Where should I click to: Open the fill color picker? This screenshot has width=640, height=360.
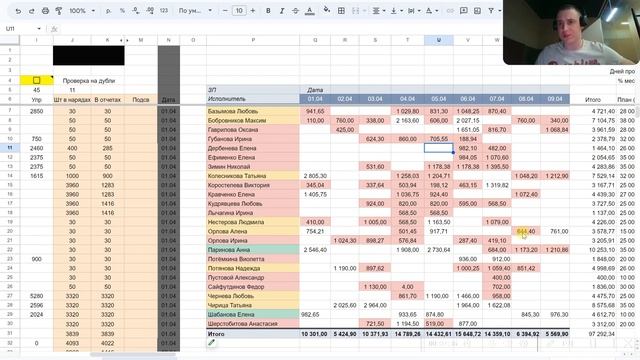coord(327,10)
